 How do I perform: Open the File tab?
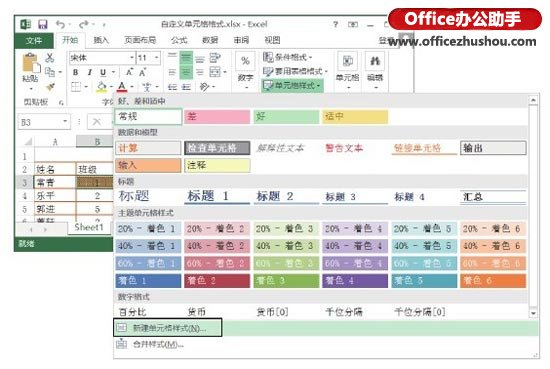34,40
